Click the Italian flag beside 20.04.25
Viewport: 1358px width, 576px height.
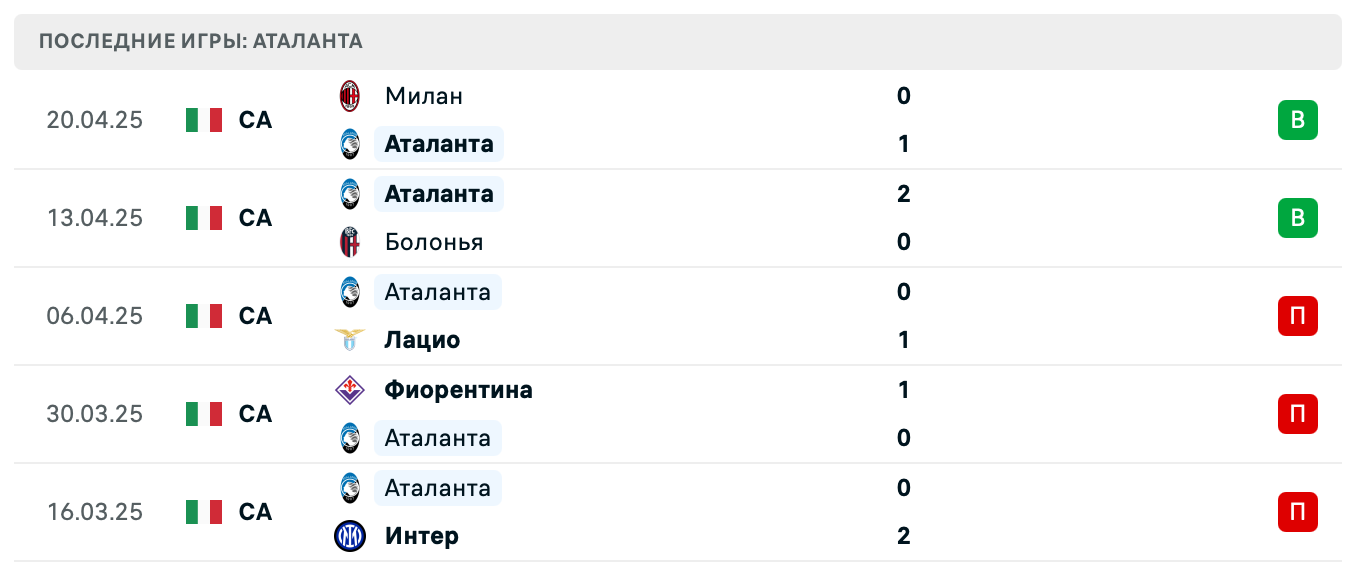coord(203,119)
